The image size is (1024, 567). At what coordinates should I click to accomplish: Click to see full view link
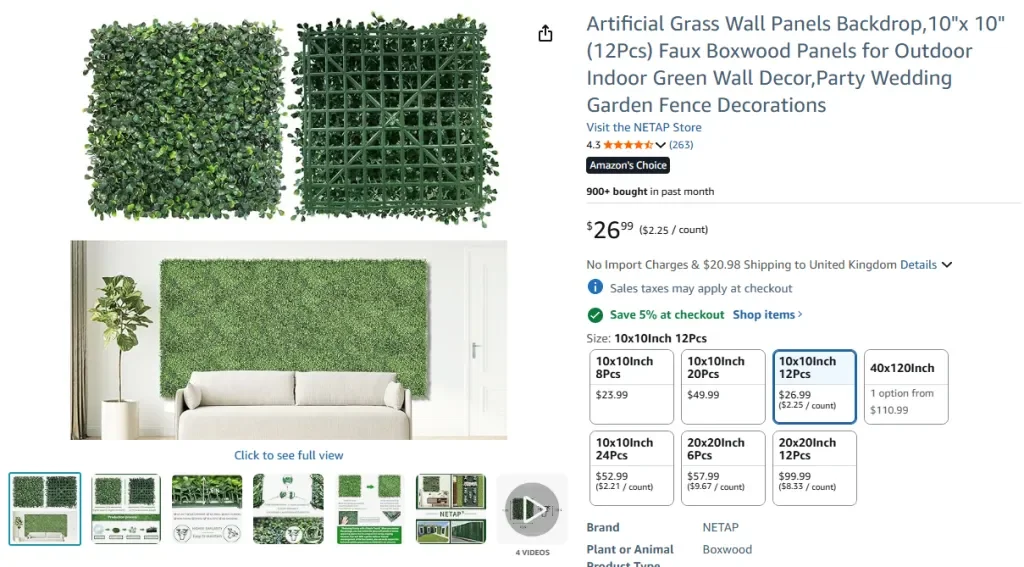click(x=288, y=455)
